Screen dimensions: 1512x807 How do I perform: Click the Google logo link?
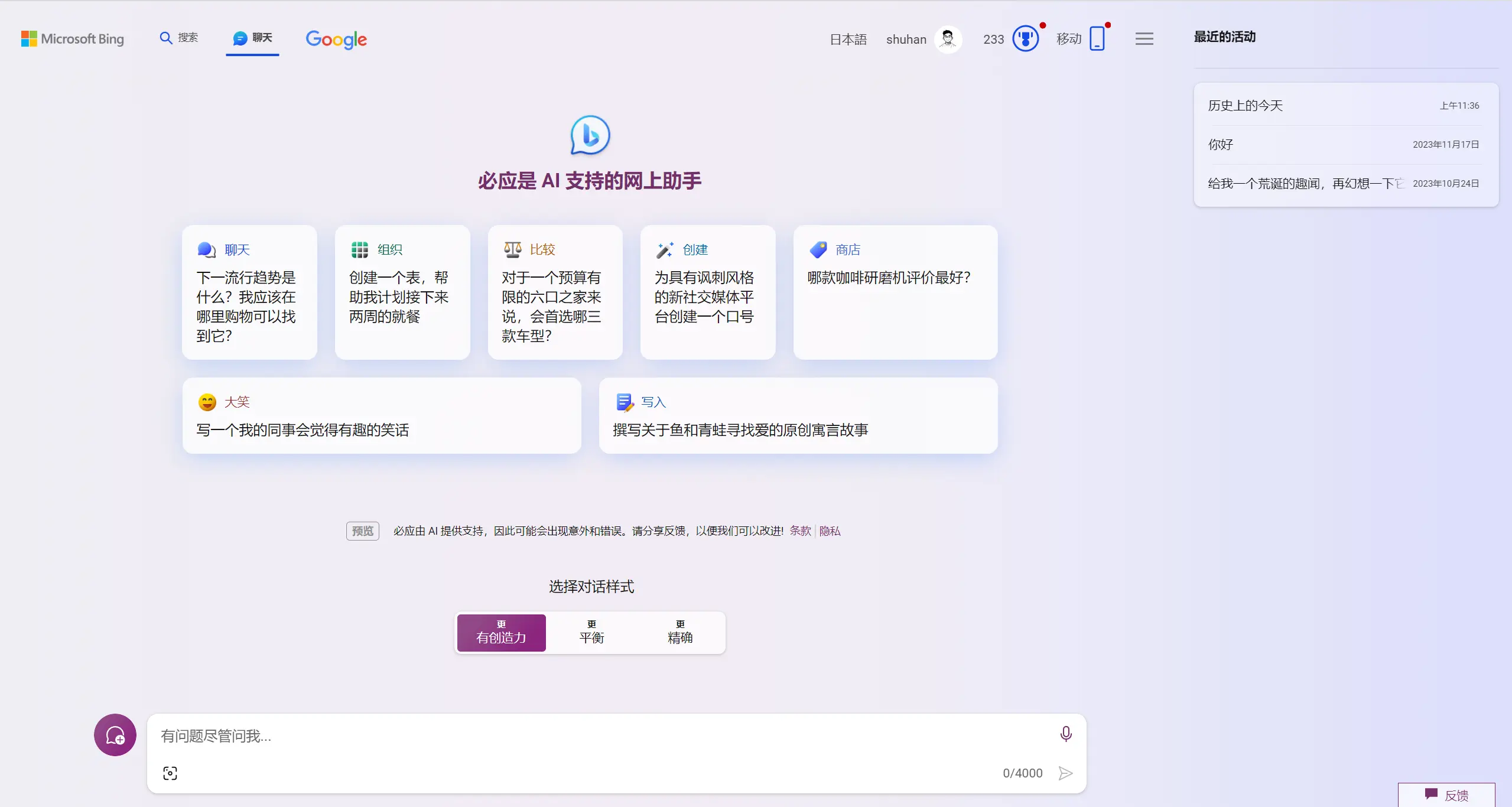click(336, 39)
